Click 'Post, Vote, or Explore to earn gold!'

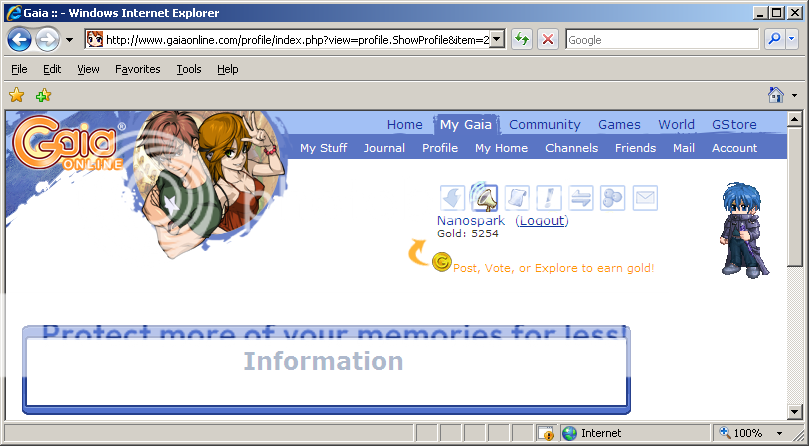(553, 268)
